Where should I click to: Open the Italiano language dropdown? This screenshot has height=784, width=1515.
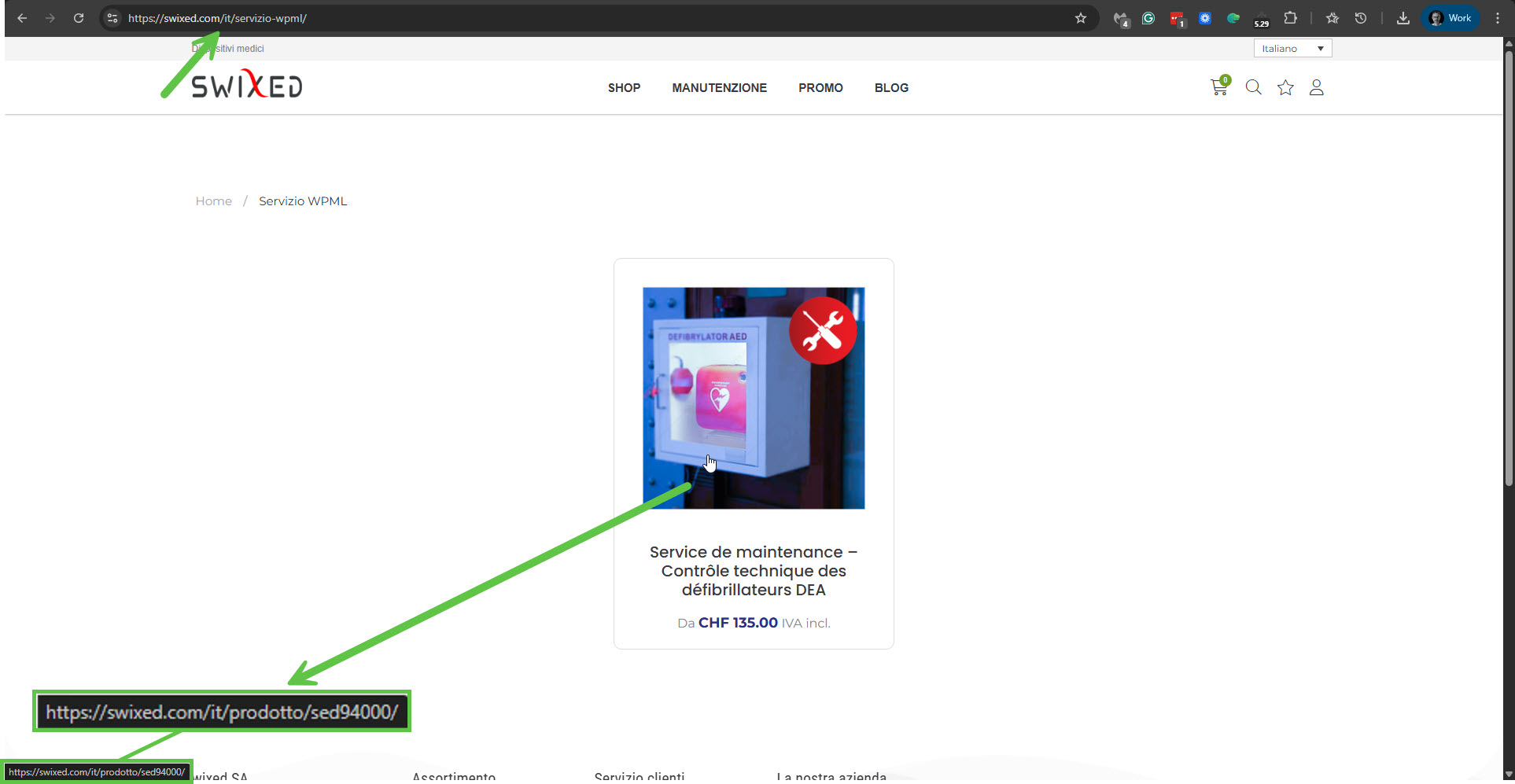(x=1292, y=49)
